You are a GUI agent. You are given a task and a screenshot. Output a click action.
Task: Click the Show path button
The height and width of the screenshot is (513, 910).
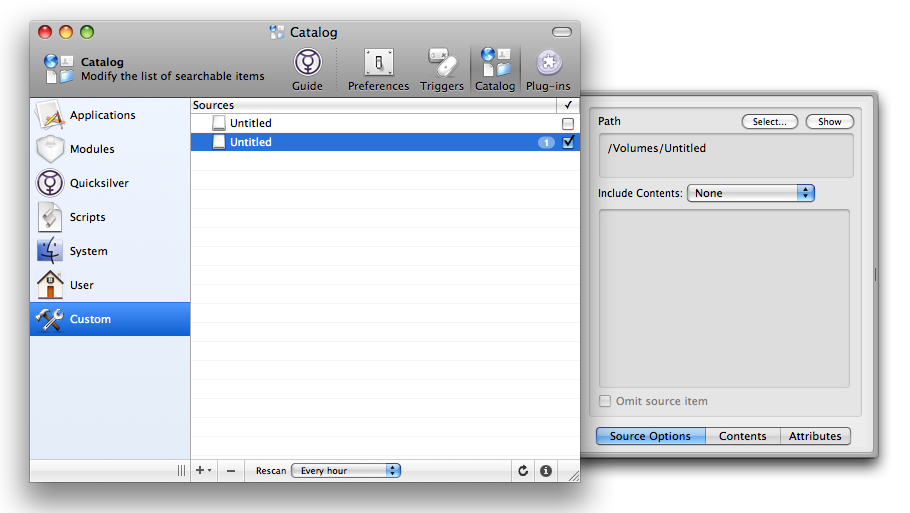tap(830, 122)
